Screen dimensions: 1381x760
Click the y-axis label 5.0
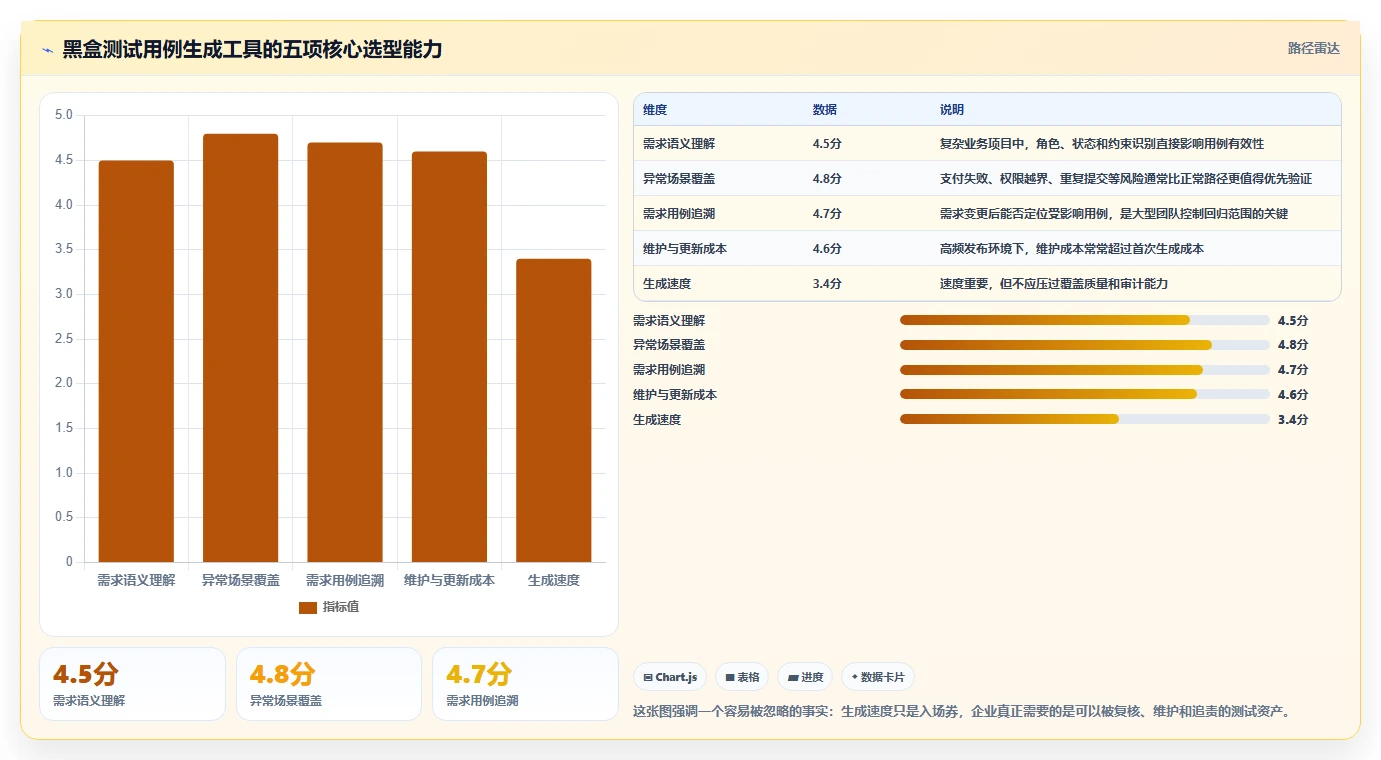click(x=64, y=115)
